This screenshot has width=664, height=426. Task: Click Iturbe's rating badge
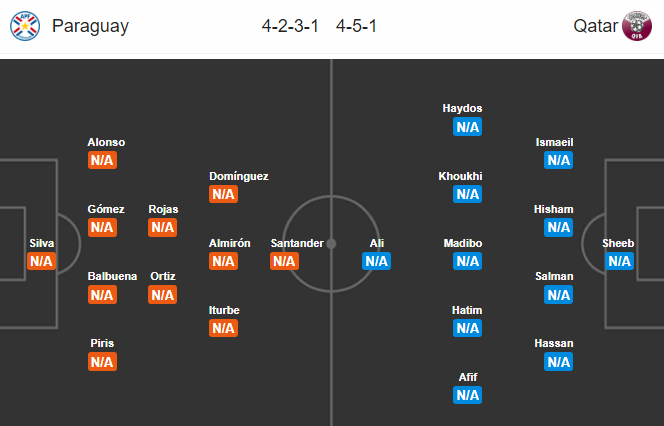(224, 328)
